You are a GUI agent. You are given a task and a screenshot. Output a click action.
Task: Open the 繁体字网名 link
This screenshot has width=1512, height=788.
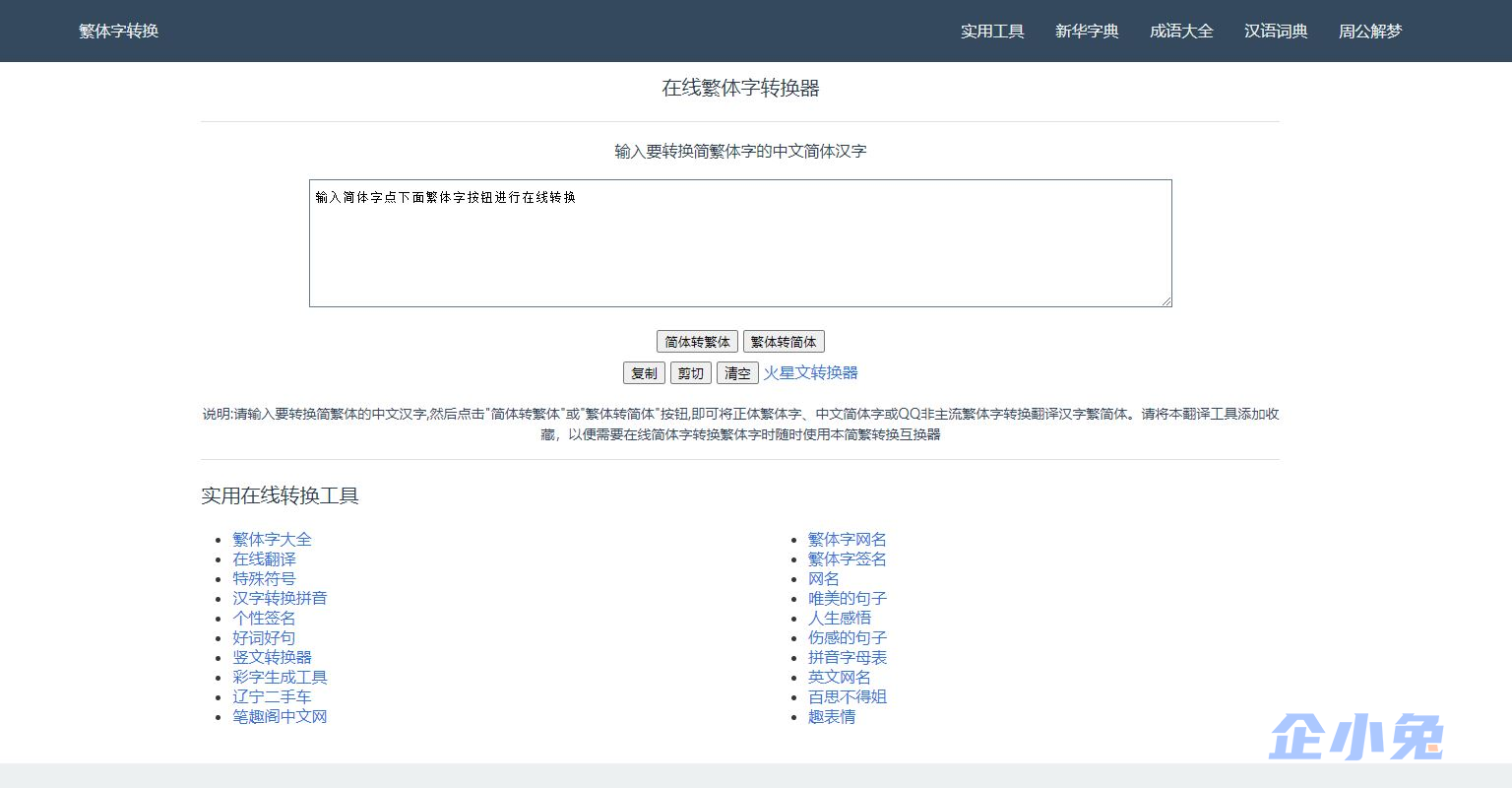coord(848,539)
